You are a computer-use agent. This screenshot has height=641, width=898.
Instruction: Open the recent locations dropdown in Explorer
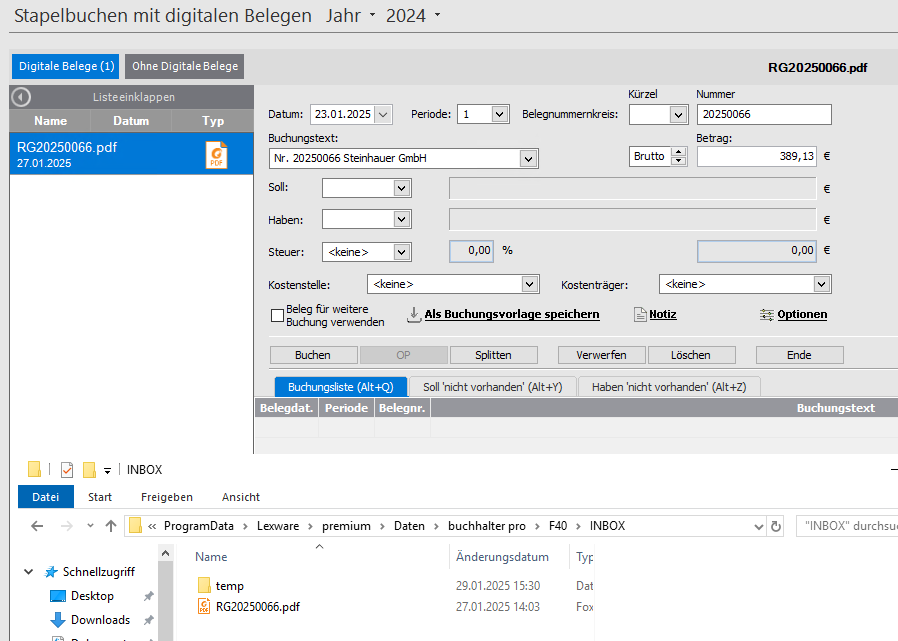(90, 526)
